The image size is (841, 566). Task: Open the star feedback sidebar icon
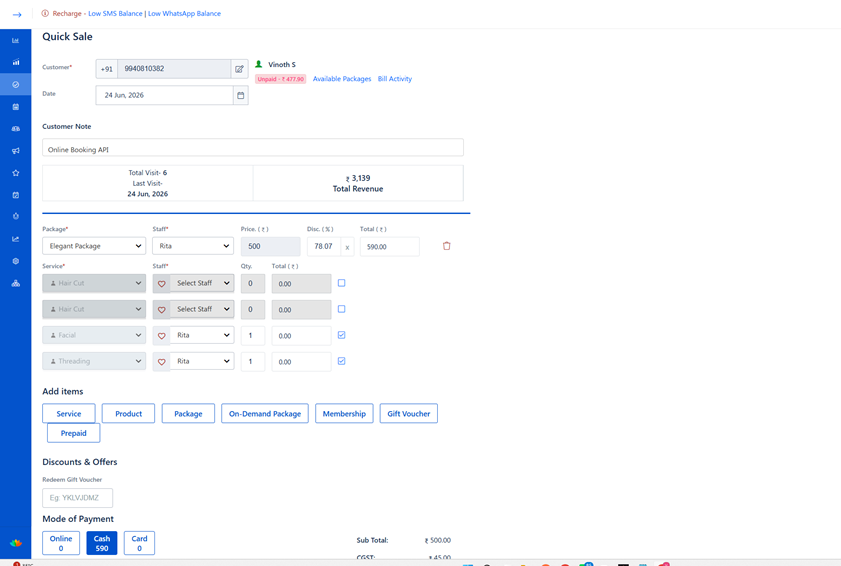coord(16,173)
